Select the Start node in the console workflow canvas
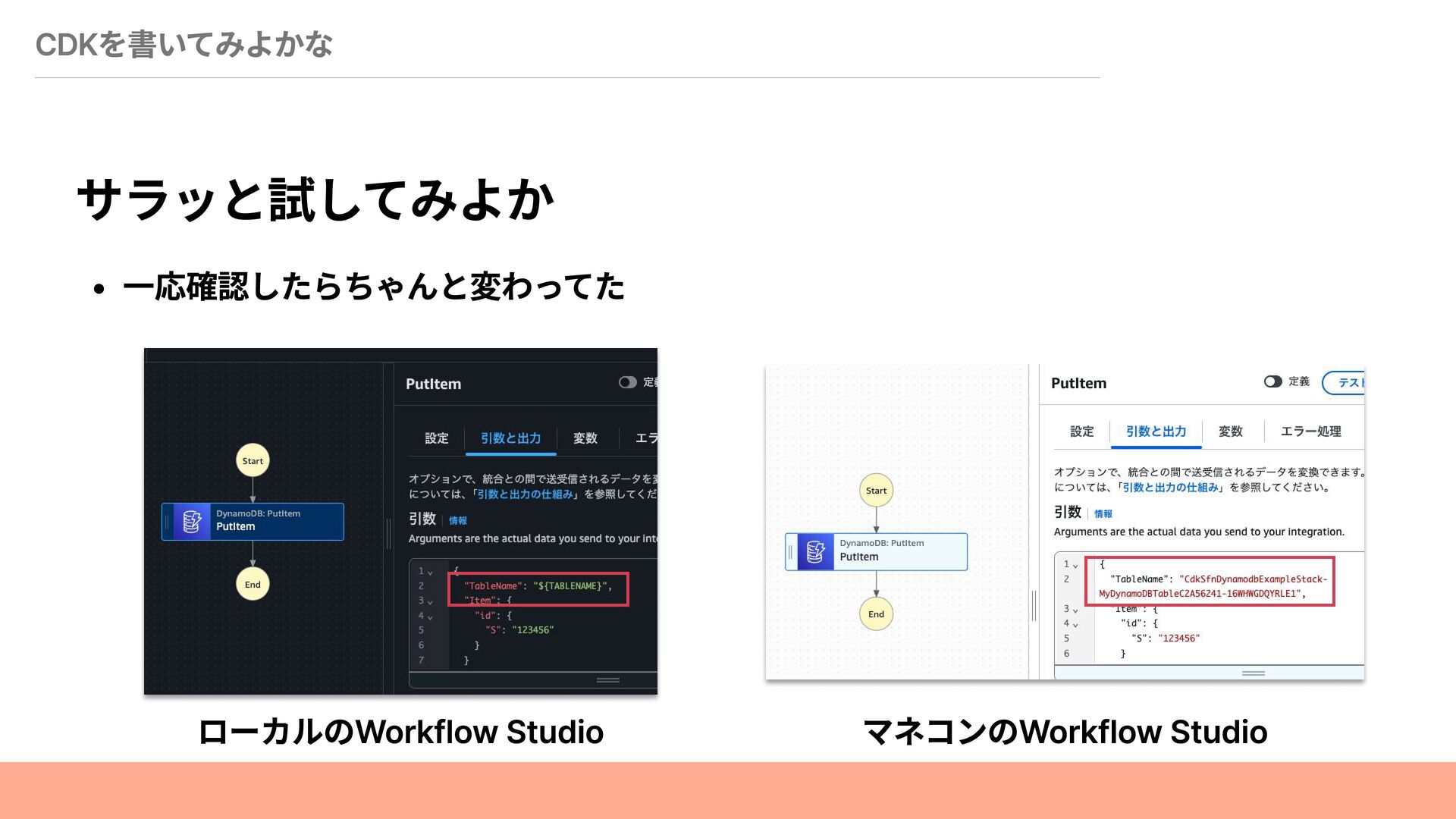This screenshot has width=1456, height=819. (x=876, y=491)
